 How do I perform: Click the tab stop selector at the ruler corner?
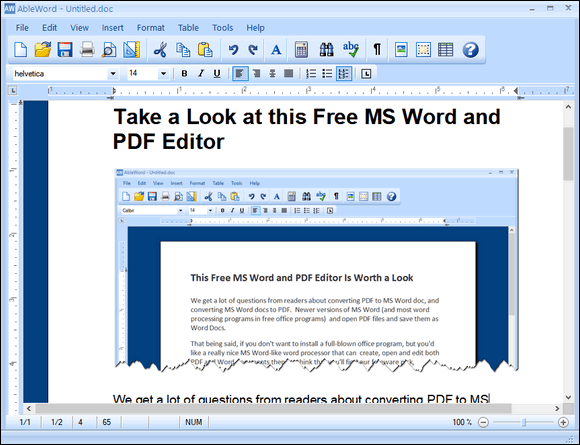(x=13, y=90)
